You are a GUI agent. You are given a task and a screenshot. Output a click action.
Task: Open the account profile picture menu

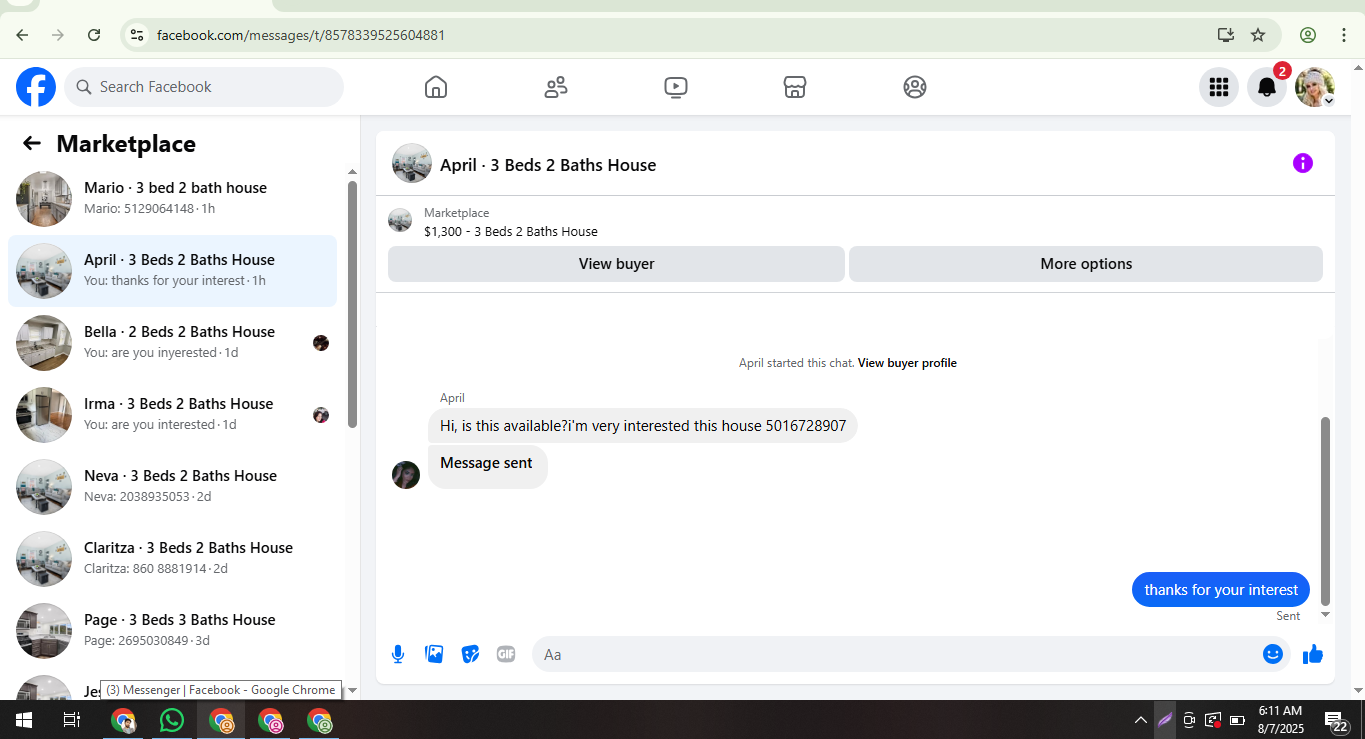click(1315, 87)
